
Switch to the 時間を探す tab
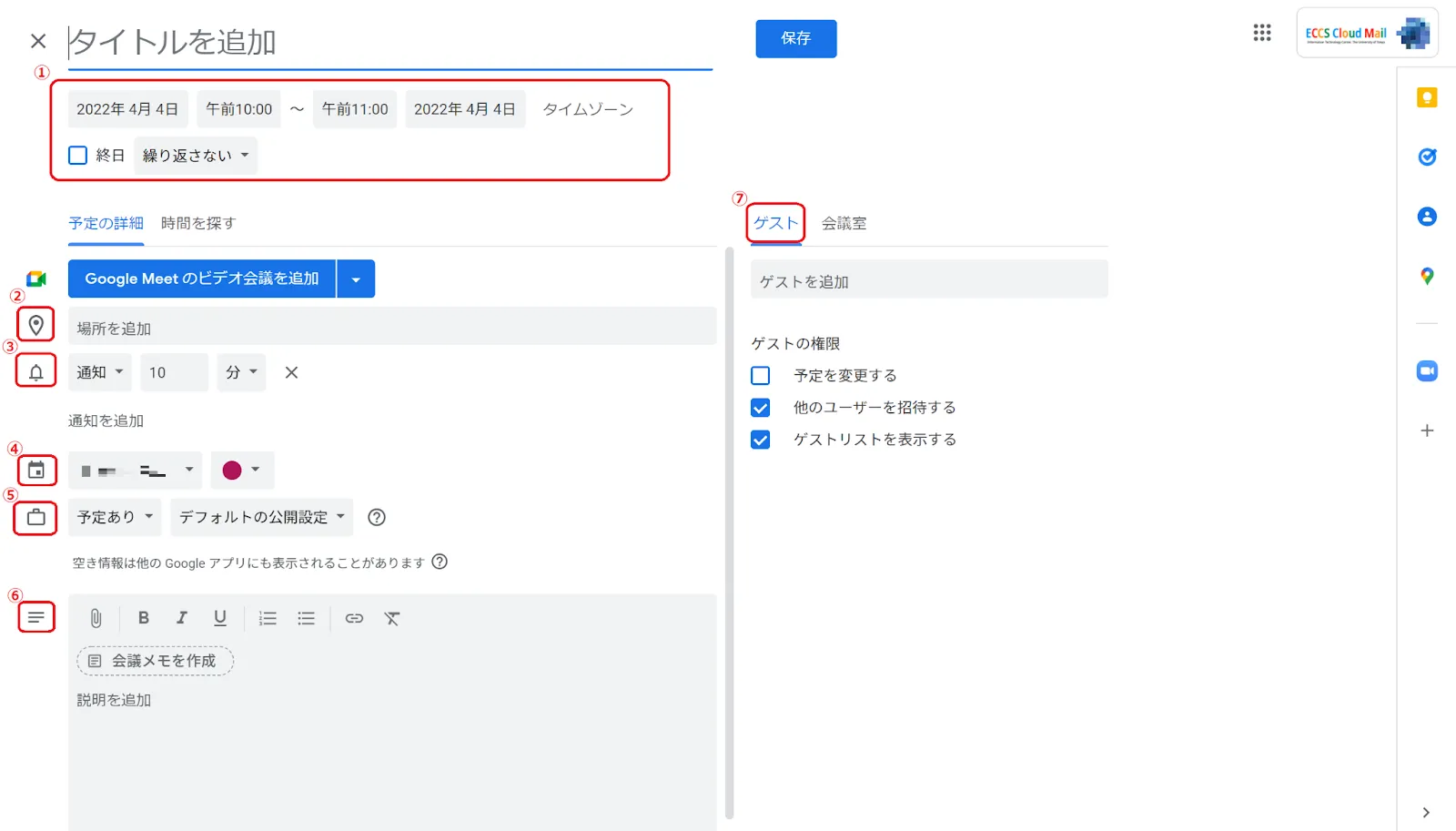coord(197,223)
